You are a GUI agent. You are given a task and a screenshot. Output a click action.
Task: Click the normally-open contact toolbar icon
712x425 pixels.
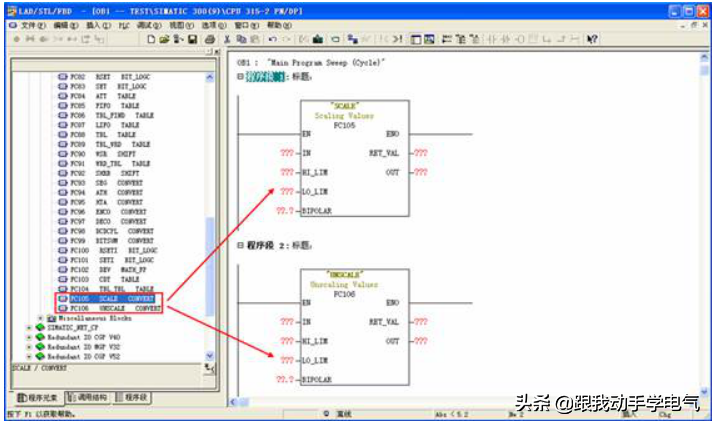click(492, 40)
